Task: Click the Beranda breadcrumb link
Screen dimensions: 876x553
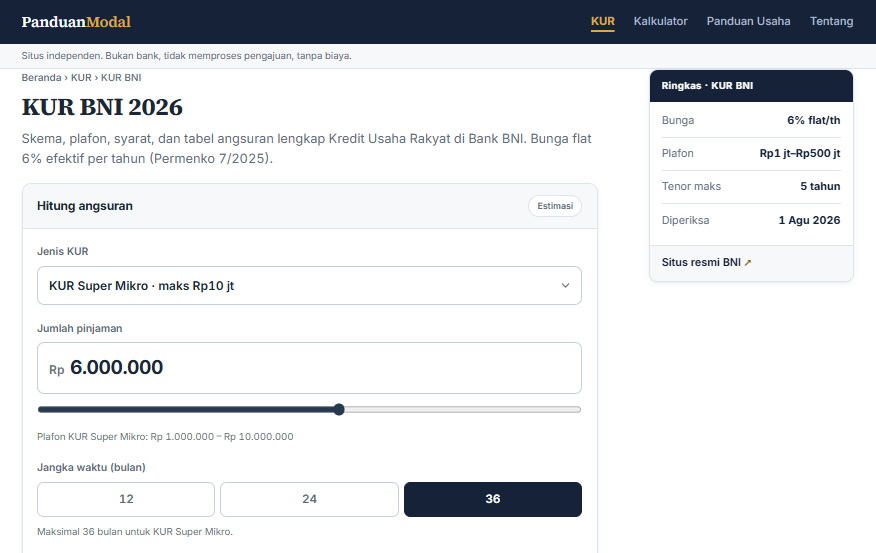Action: [41, 78]
